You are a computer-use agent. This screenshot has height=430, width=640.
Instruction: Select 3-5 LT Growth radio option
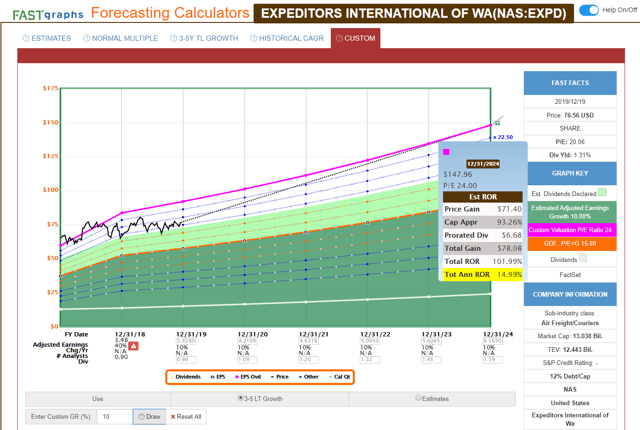pyautogui.click(x=240, y=397)
